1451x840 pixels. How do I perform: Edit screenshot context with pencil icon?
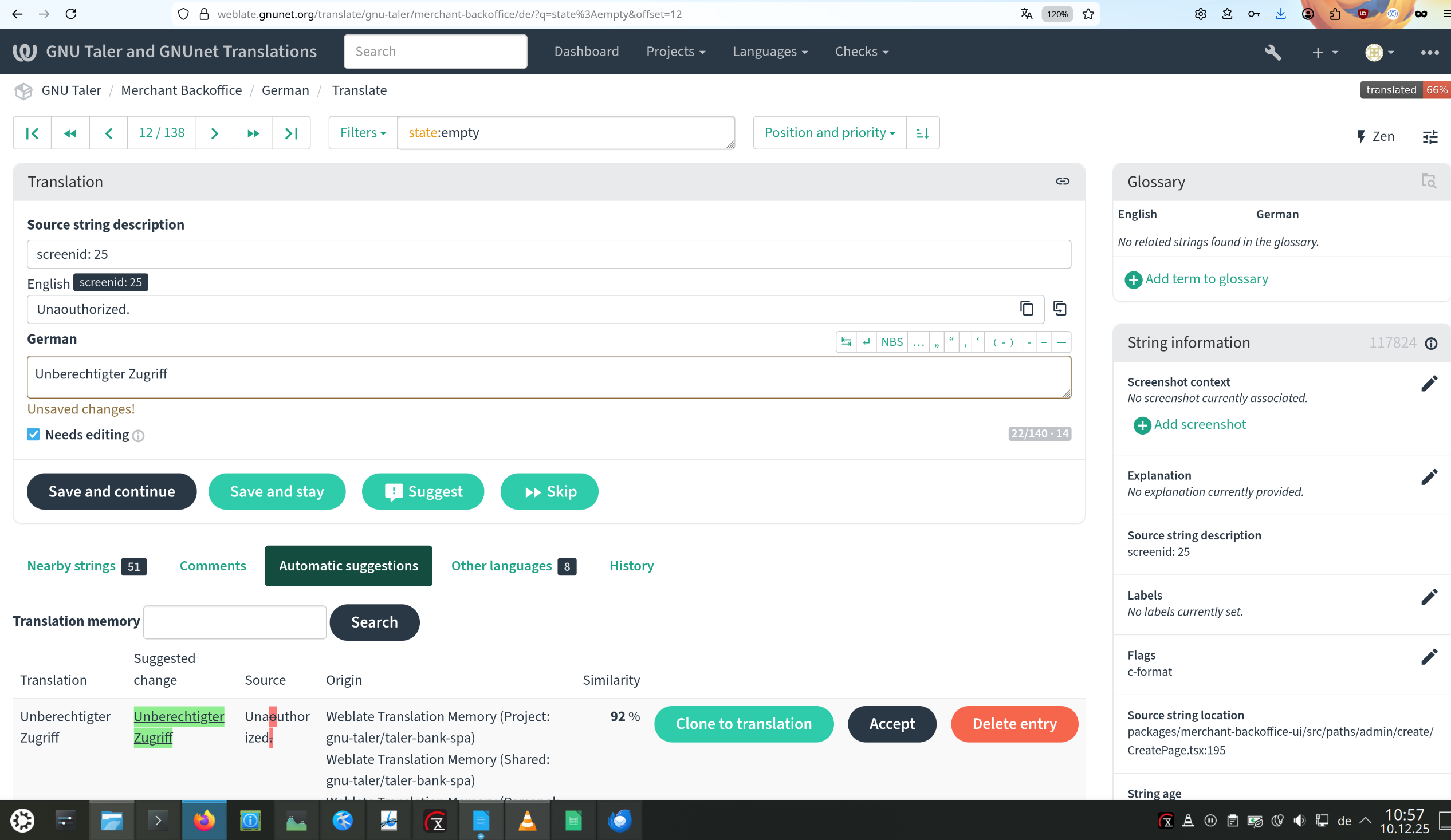1429,384
